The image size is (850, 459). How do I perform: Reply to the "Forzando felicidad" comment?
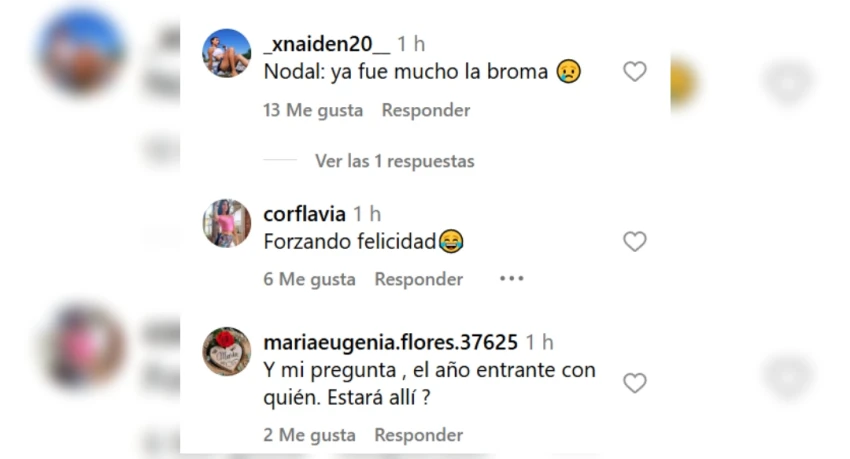coord(418,279)
